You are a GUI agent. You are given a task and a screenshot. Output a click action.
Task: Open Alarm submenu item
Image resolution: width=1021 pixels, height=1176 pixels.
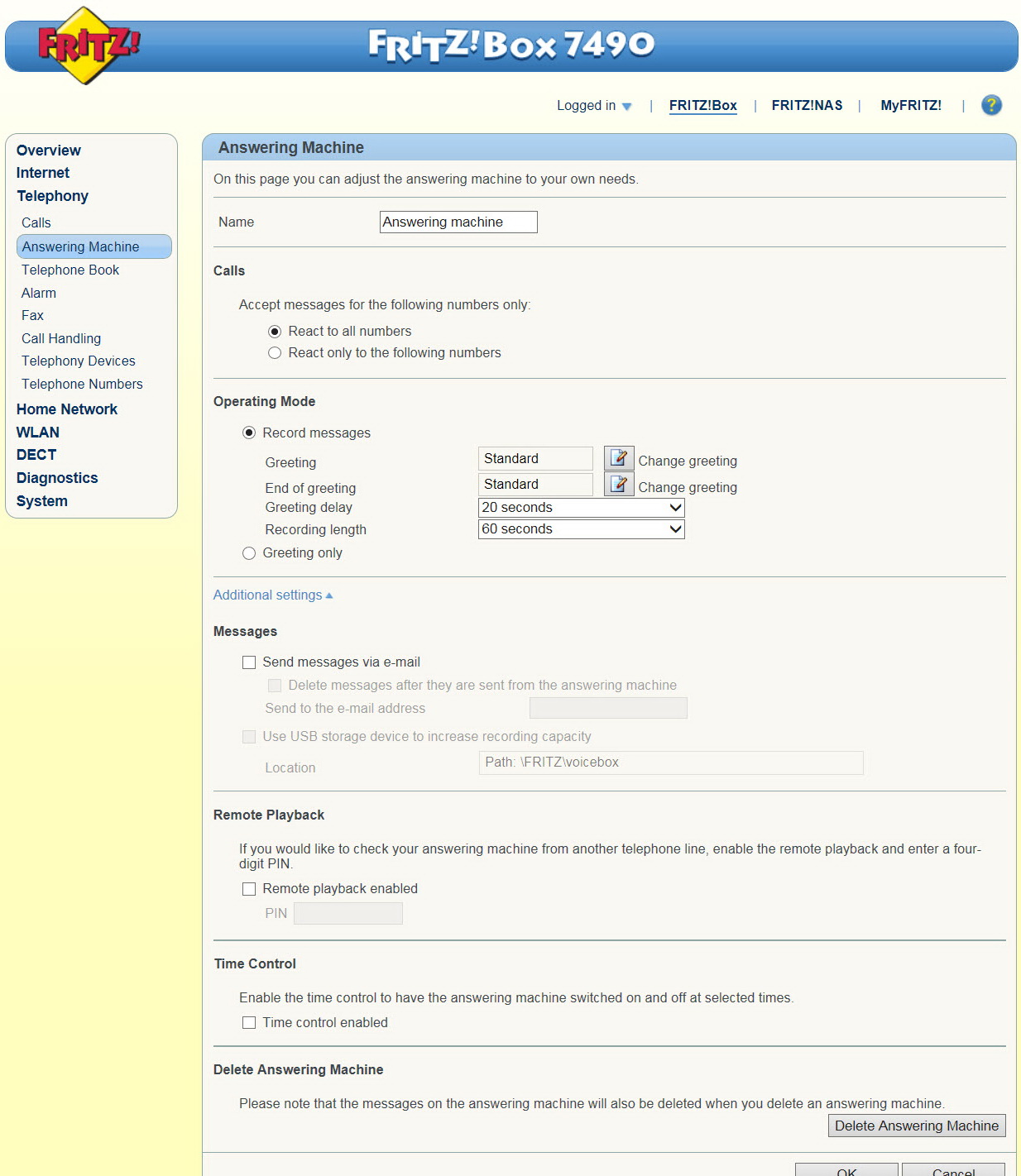(x=39, y=294)
